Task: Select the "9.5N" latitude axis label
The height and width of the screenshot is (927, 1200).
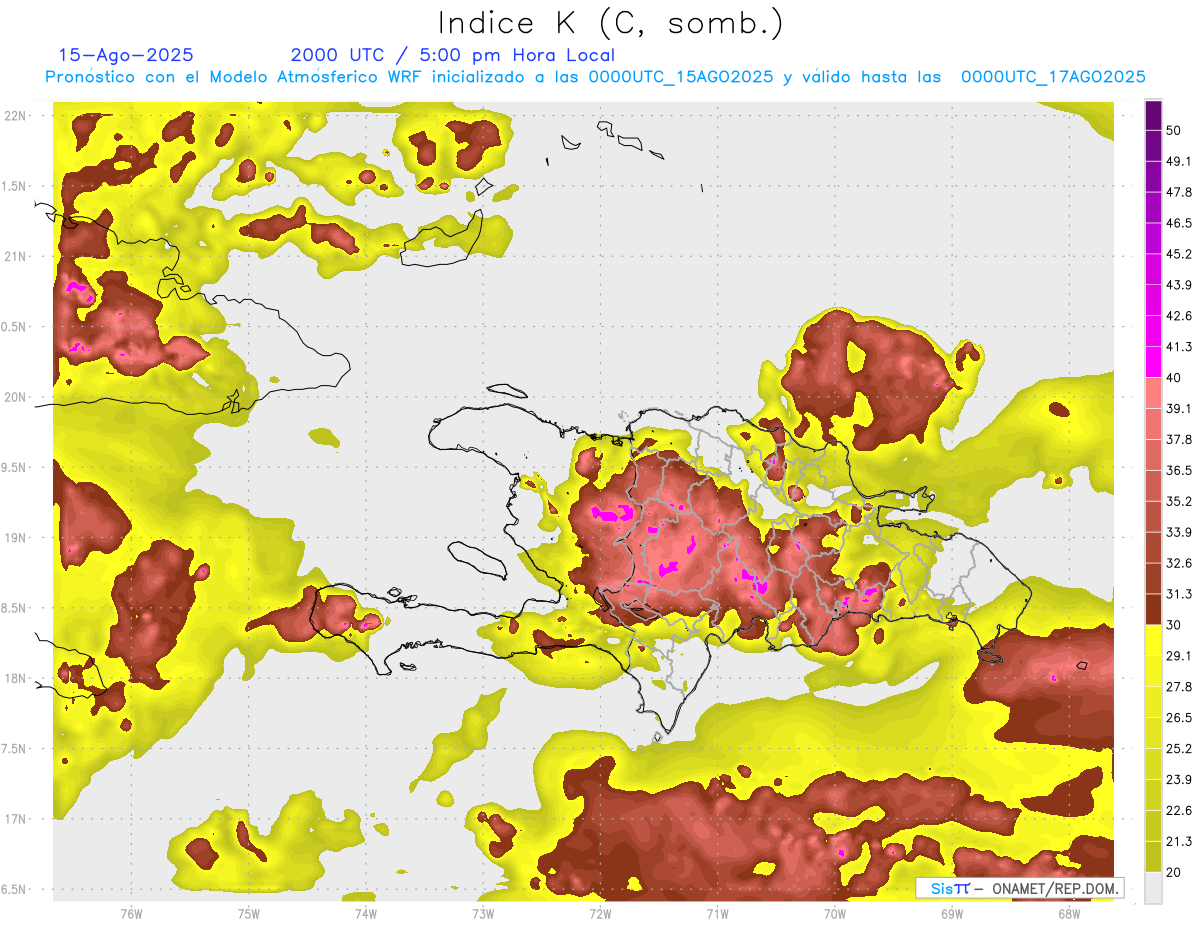Action: (x=15, y=467)
